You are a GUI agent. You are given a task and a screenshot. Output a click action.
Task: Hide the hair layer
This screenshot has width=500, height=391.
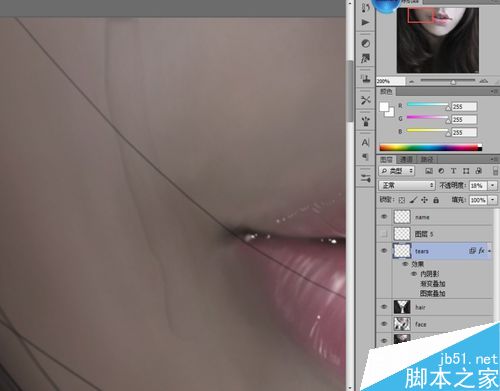tap(384, 307)
